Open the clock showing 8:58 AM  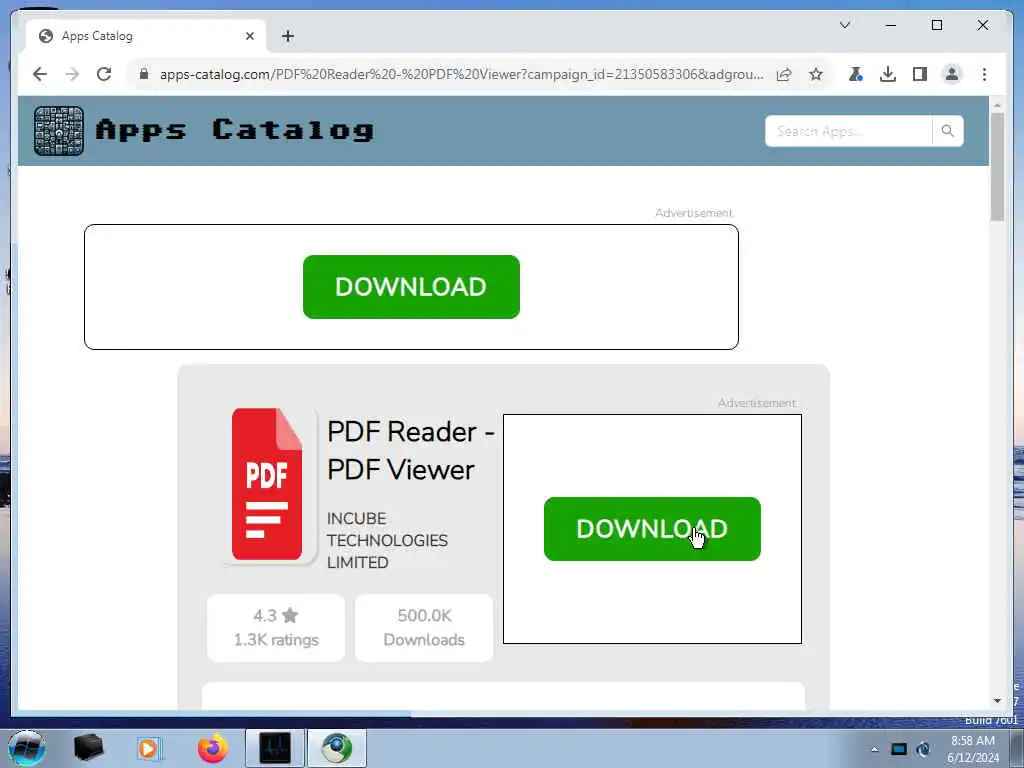coord(973,749)
